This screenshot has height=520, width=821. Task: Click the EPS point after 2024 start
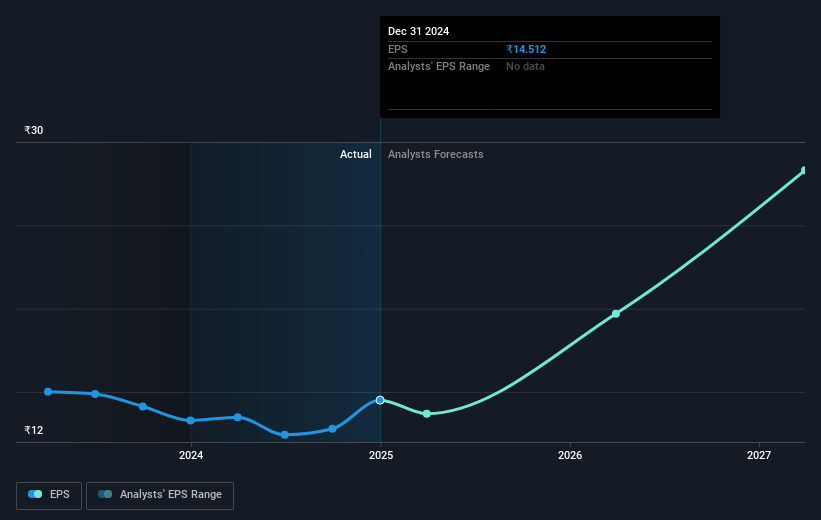(x=238, y=417)
